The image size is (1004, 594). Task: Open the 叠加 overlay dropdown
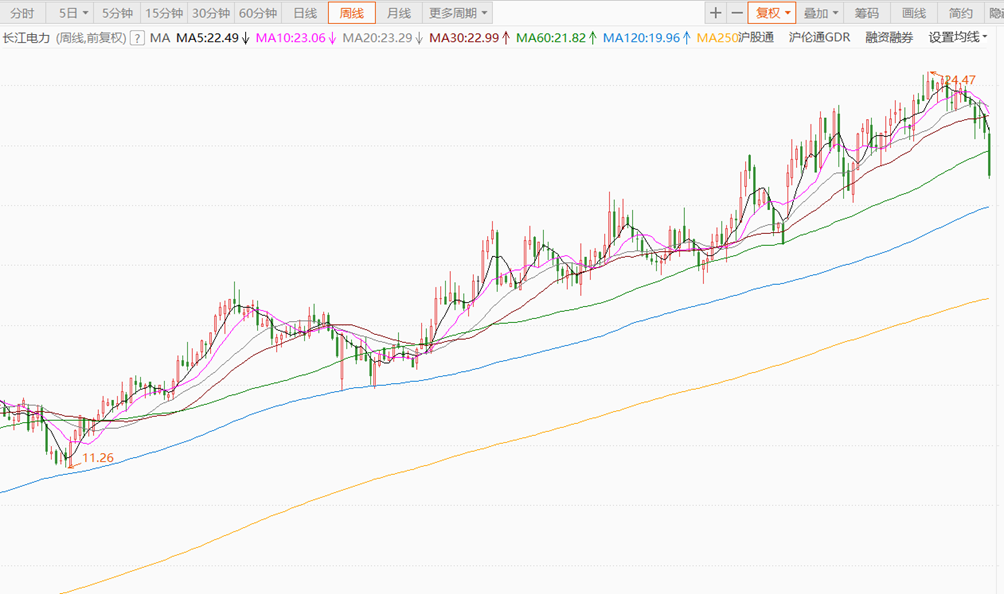pos(820,13)
